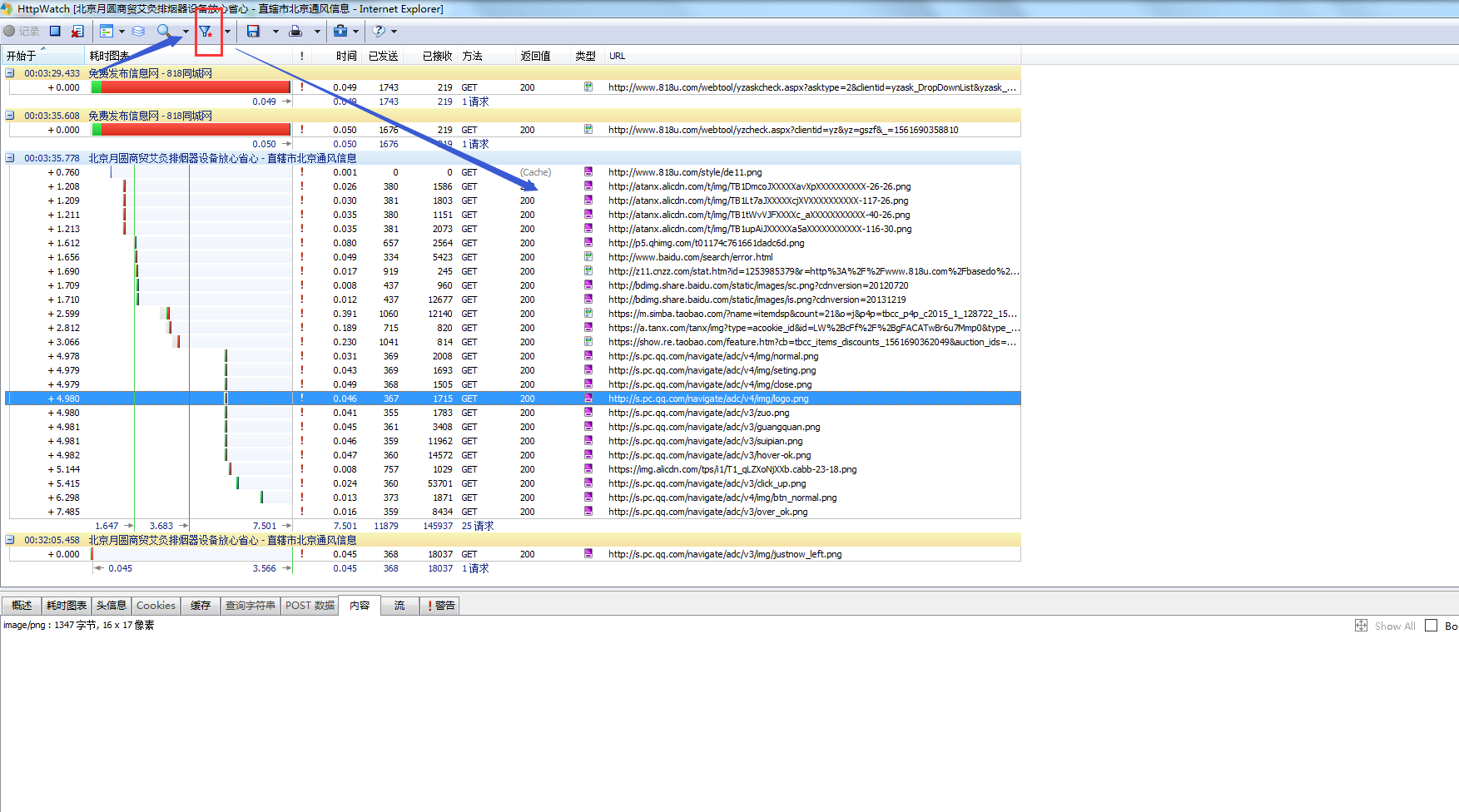The height and width of the screenshot is (812, 1459).
Task: Click the URL column header
Action: pos(617,56)
